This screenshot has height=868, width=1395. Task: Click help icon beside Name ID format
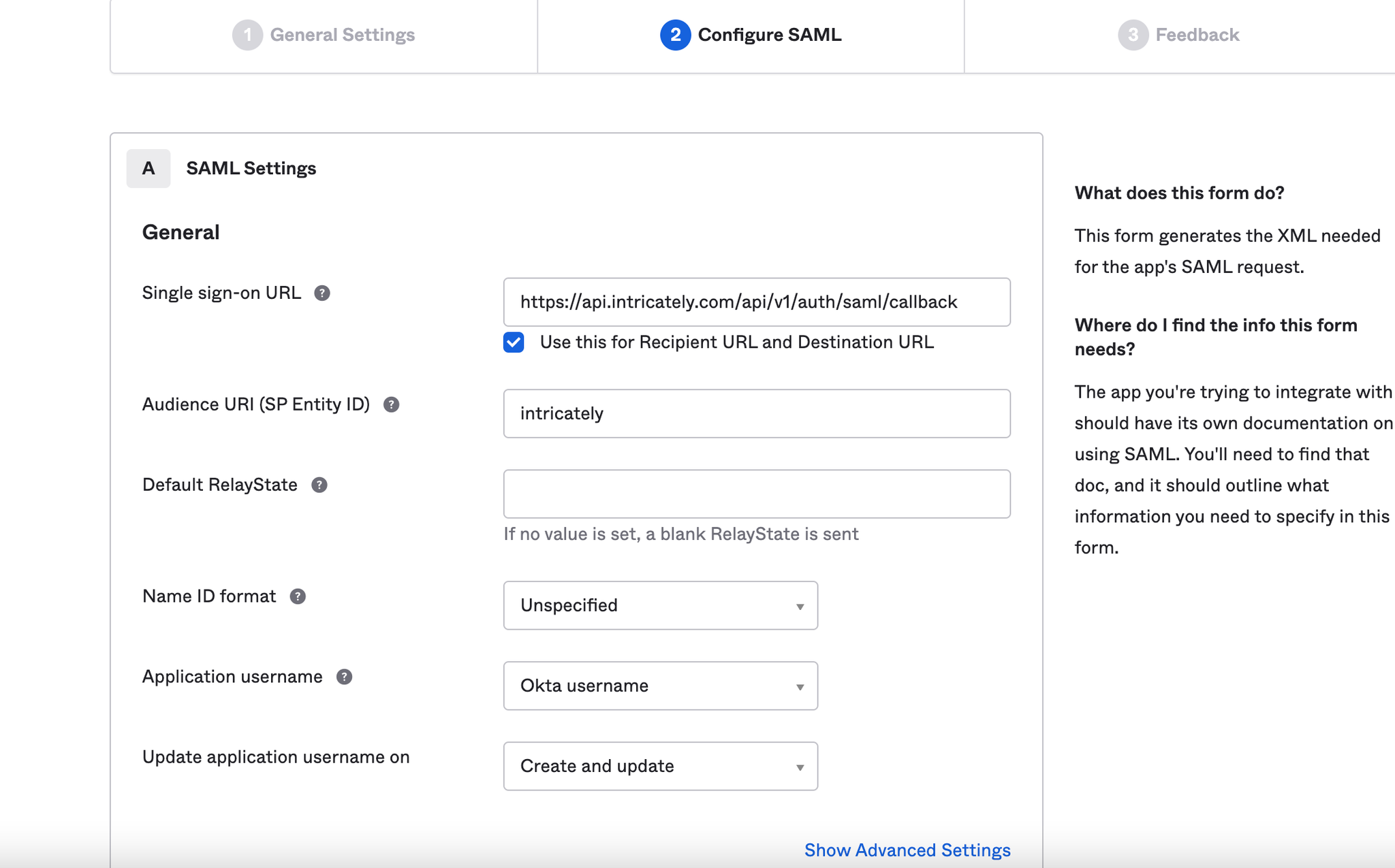(298, 596)
